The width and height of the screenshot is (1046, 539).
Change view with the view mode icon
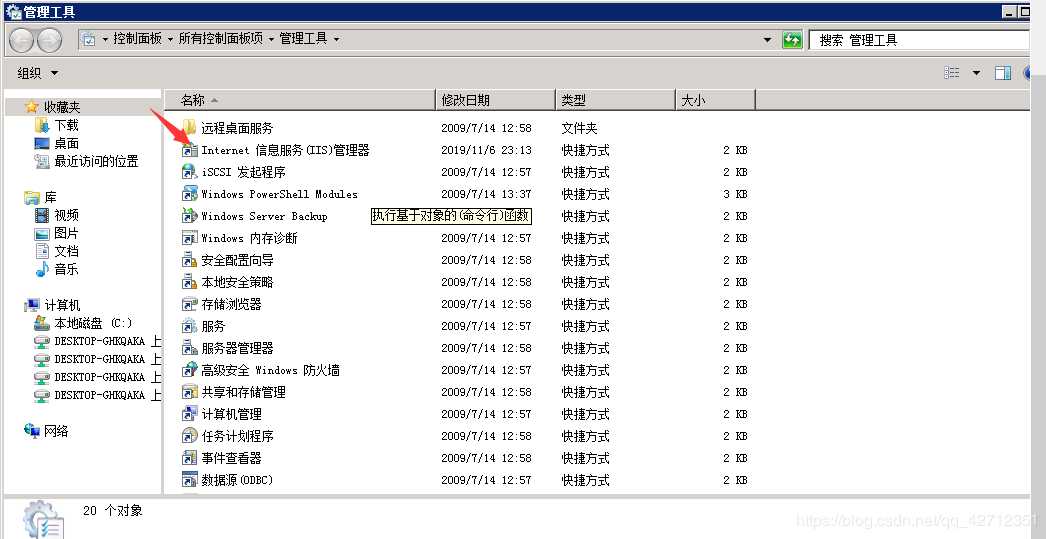coord(953,73)
